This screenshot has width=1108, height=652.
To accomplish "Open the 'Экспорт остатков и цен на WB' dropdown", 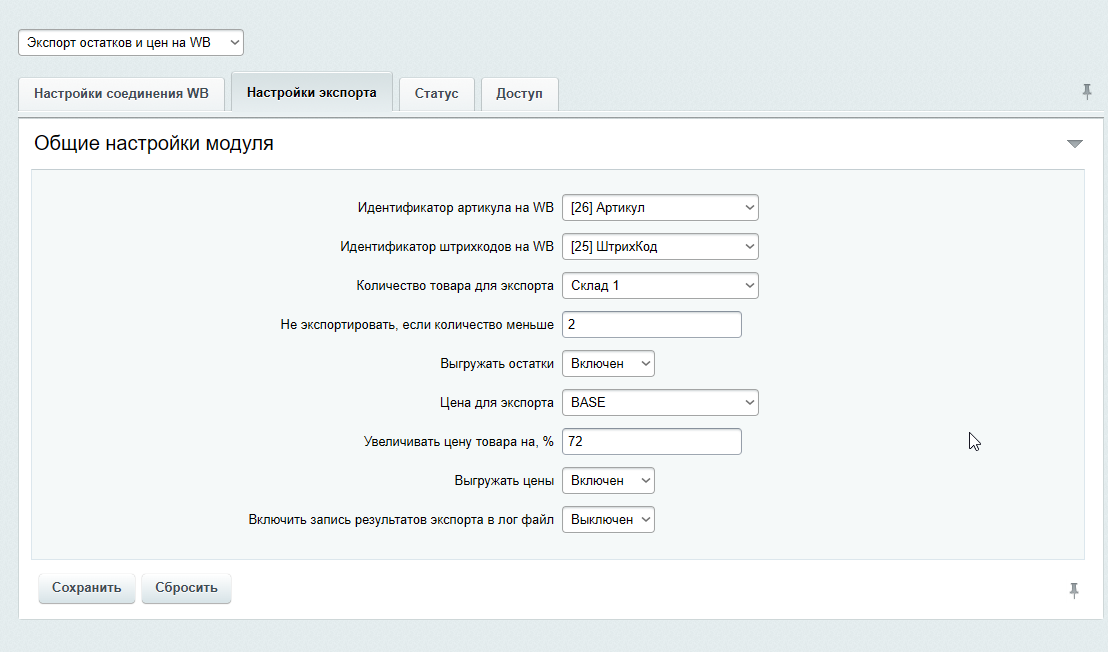I will click(x=131, y=43).
